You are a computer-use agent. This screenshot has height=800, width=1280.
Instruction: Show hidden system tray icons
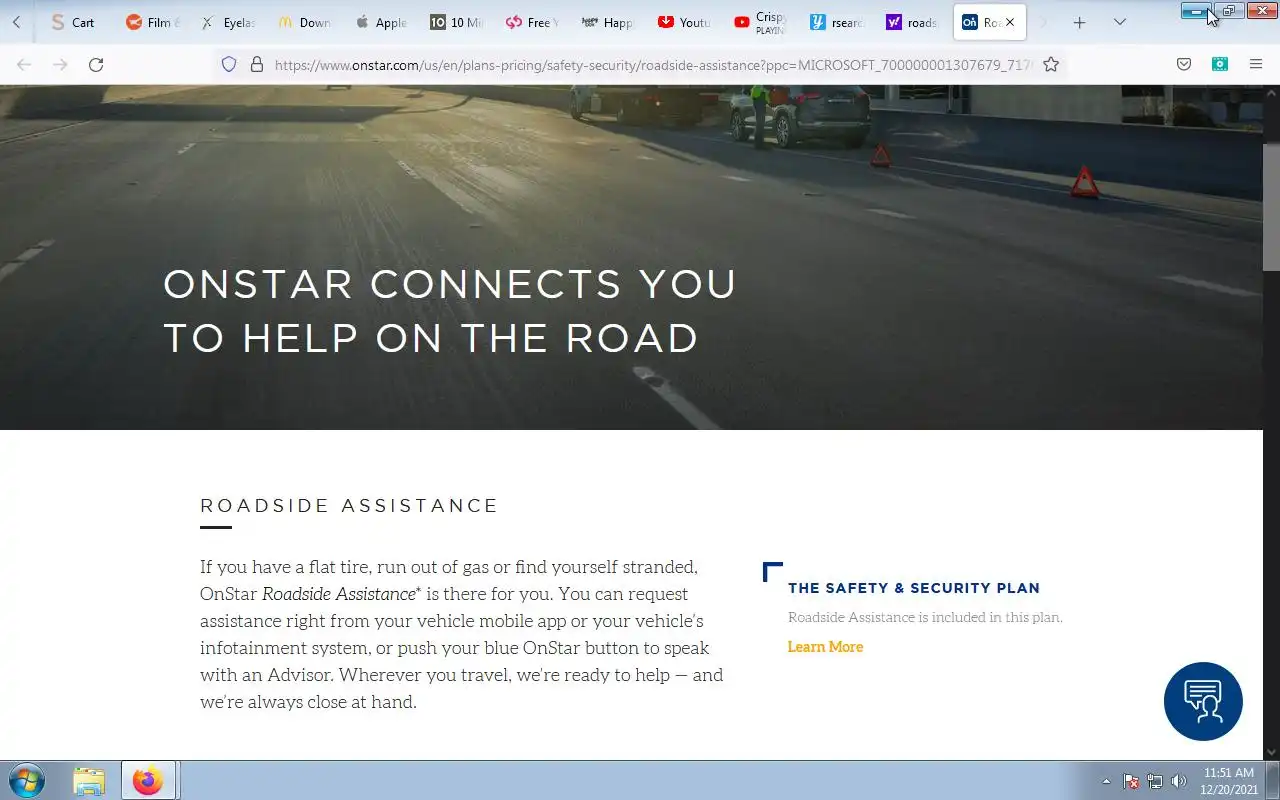click(1106, 781)
